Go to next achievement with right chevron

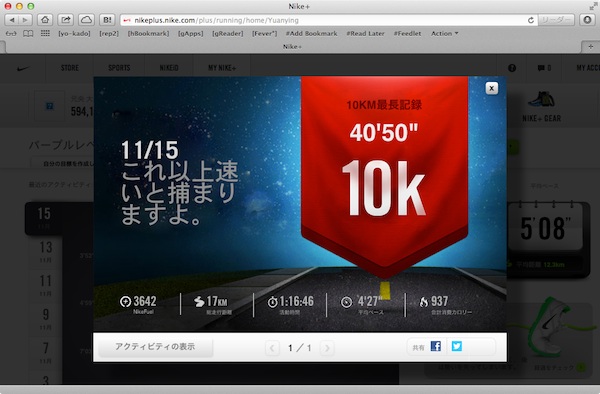click(327, 348)
